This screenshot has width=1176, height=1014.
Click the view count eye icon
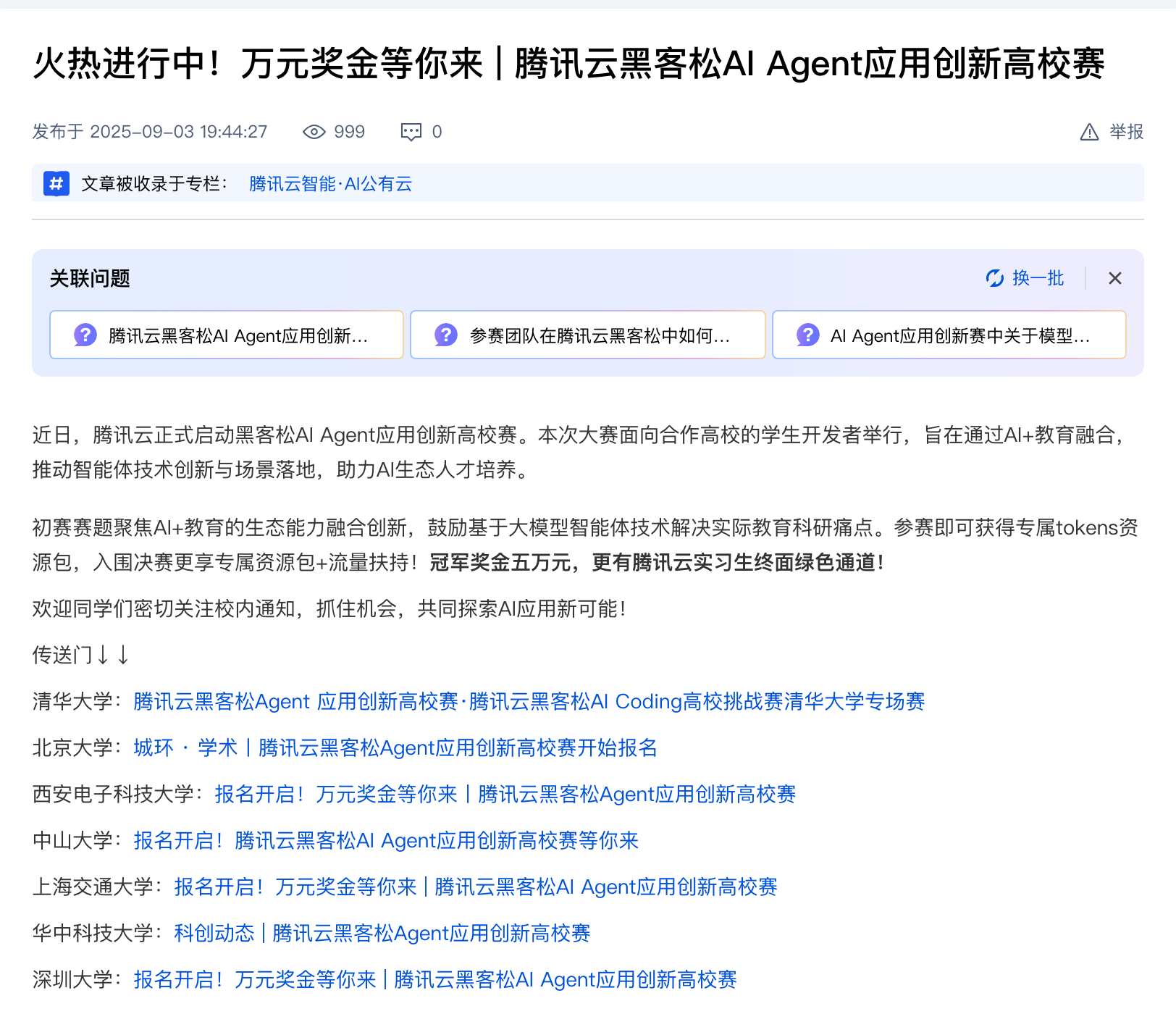[314, 132]
